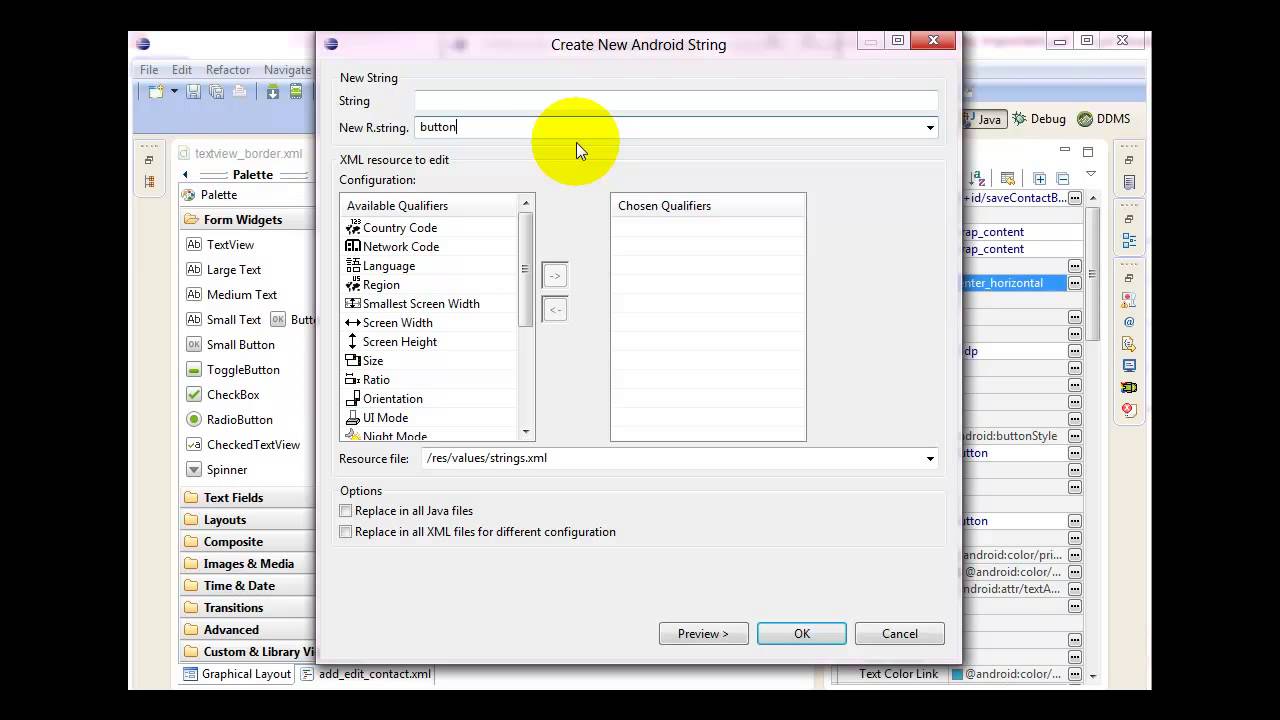Pick the CheckedTextView widget in Palette
The image size is (1280, 720).
click(x=243, y=445)
